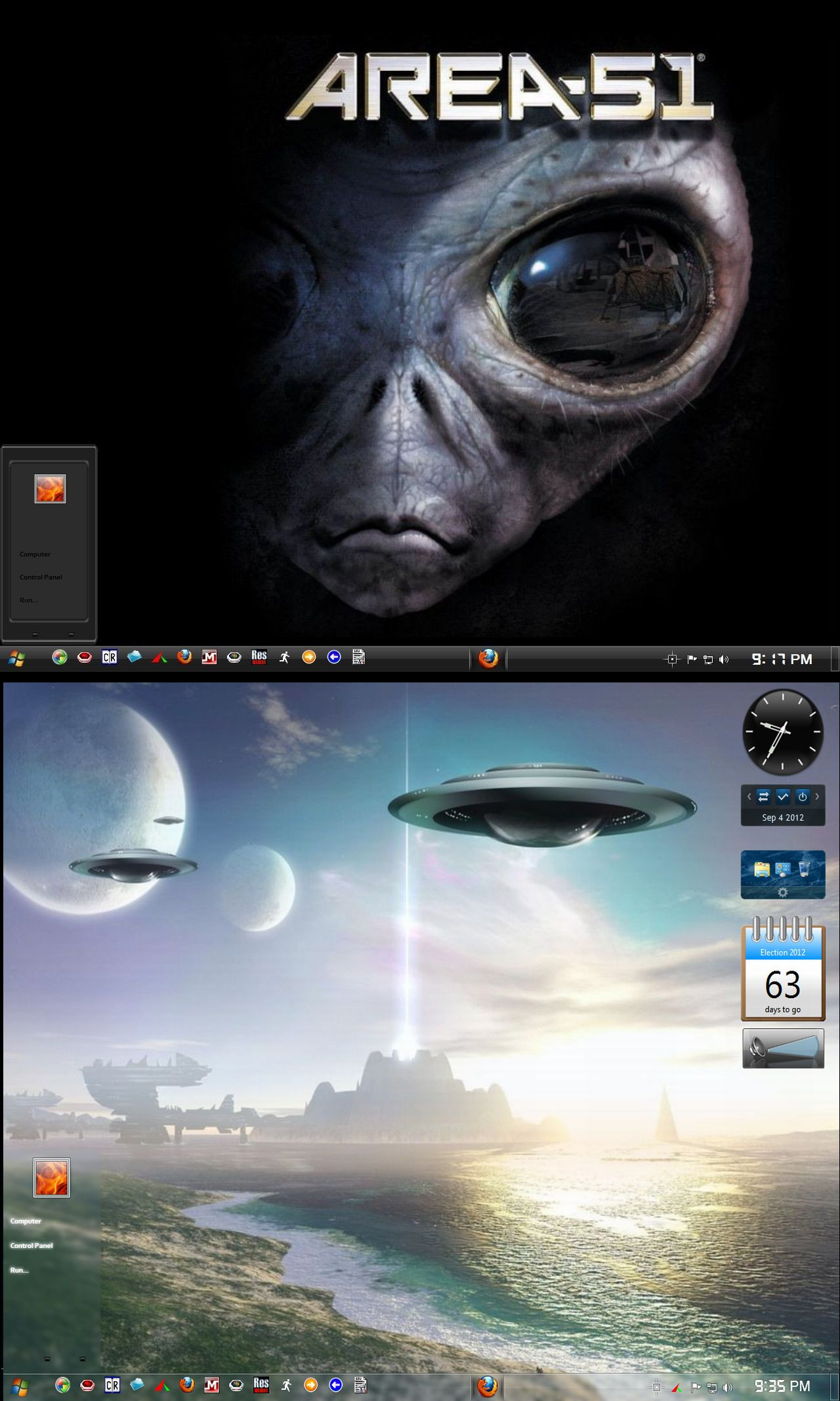Select Run... in transparent start menu
Screen dimensions: 840x1401
tap(19, 1270)
